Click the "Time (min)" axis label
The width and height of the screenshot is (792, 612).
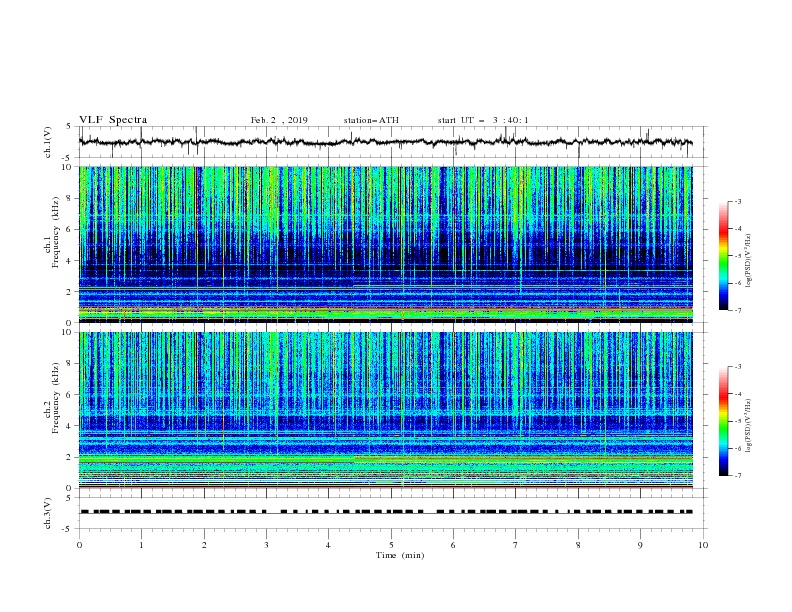pos(400,555)
